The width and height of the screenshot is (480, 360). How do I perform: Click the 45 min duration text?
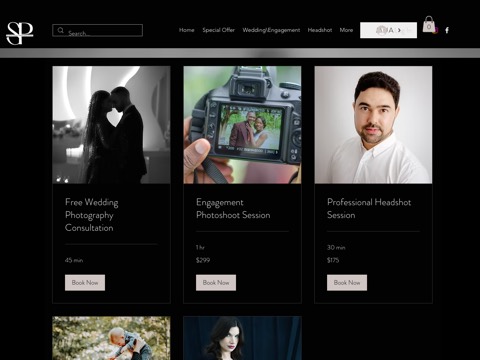click(x=74, y=260)
